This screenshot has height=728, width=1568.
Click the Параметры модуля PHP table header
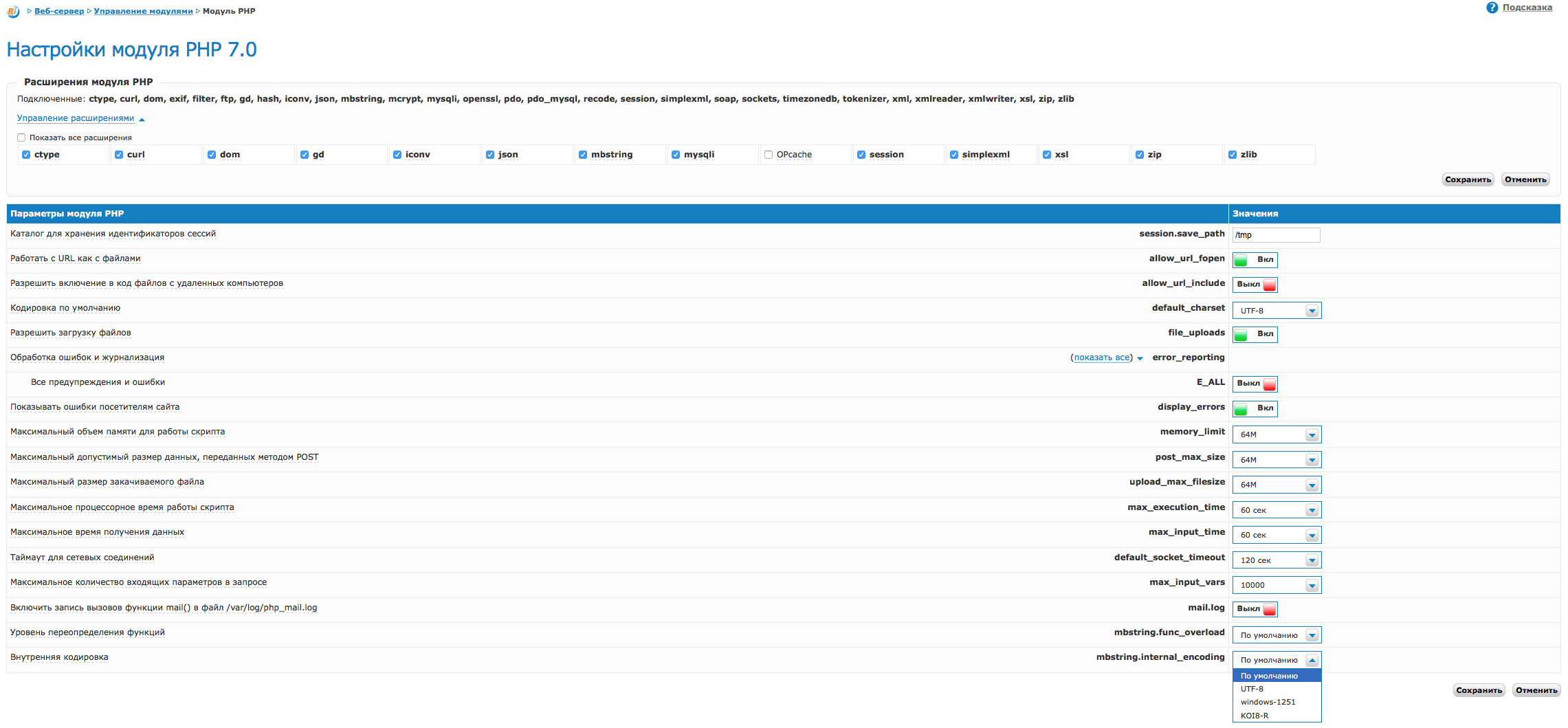(617, 214)
